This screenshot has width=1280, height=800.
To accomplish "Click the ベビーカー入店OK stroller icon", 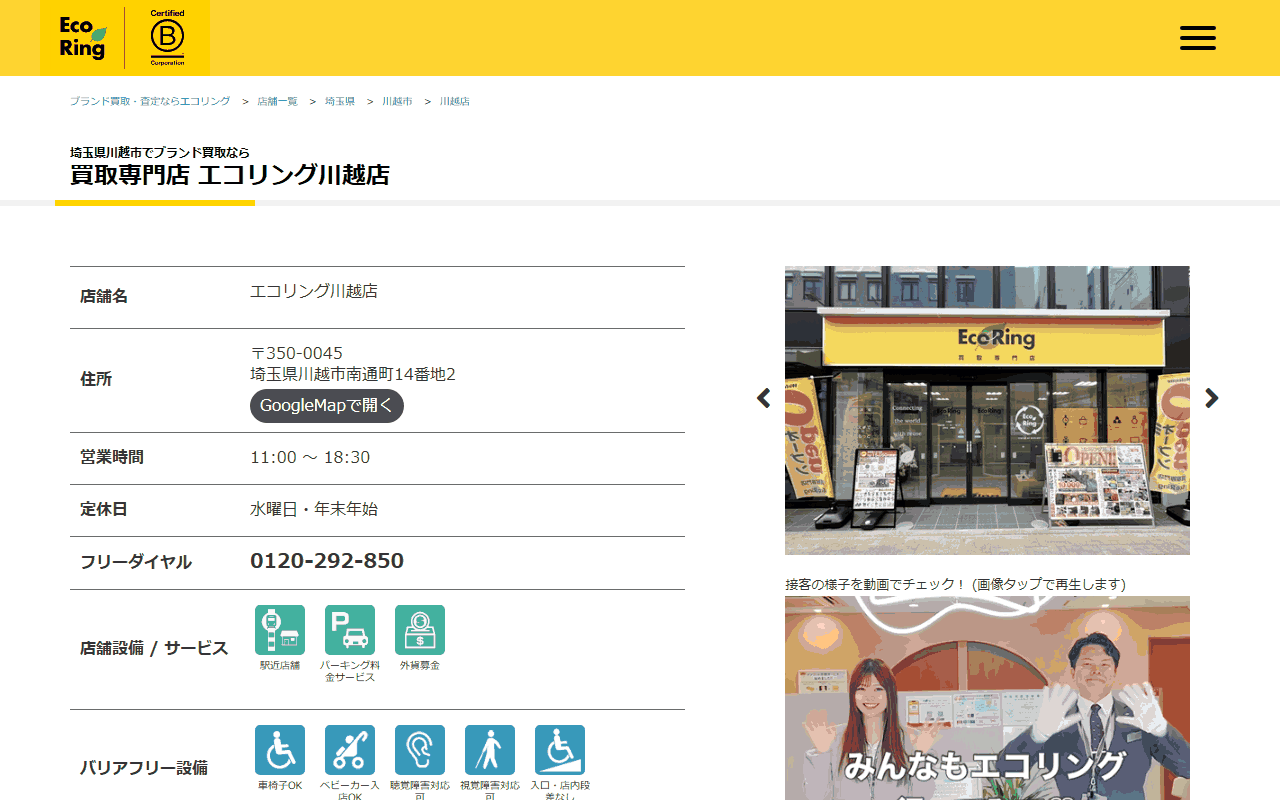I will (x=350, y=750).
